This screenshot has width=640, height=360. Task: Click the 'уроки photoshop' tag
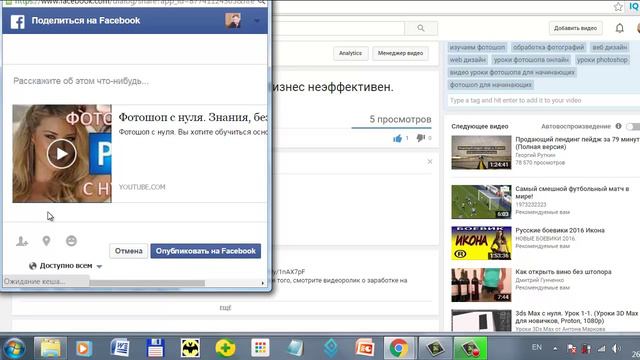602,60
